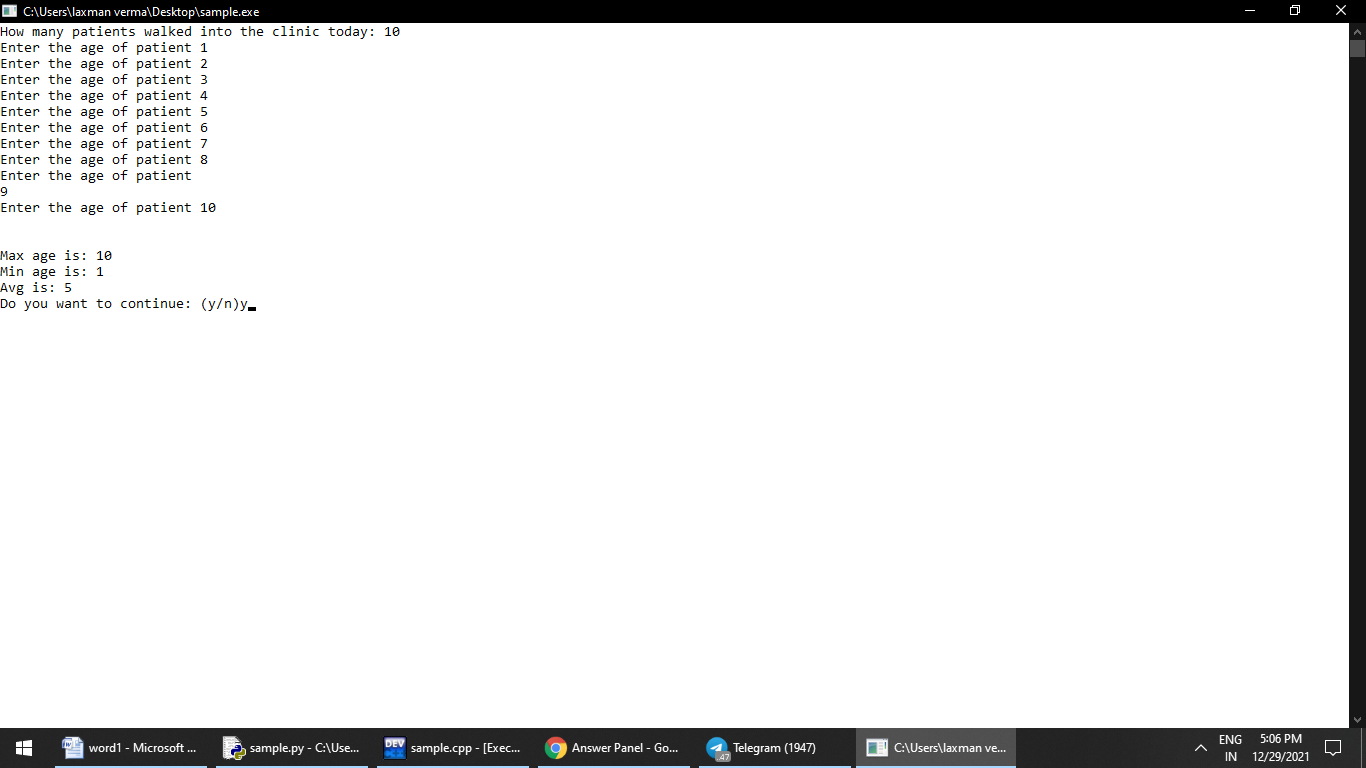Image resolution: width=1366 pixels, height=768 pixels.
Task: Click the line "Enter the age of patient 2"
Action: point(104,64)
